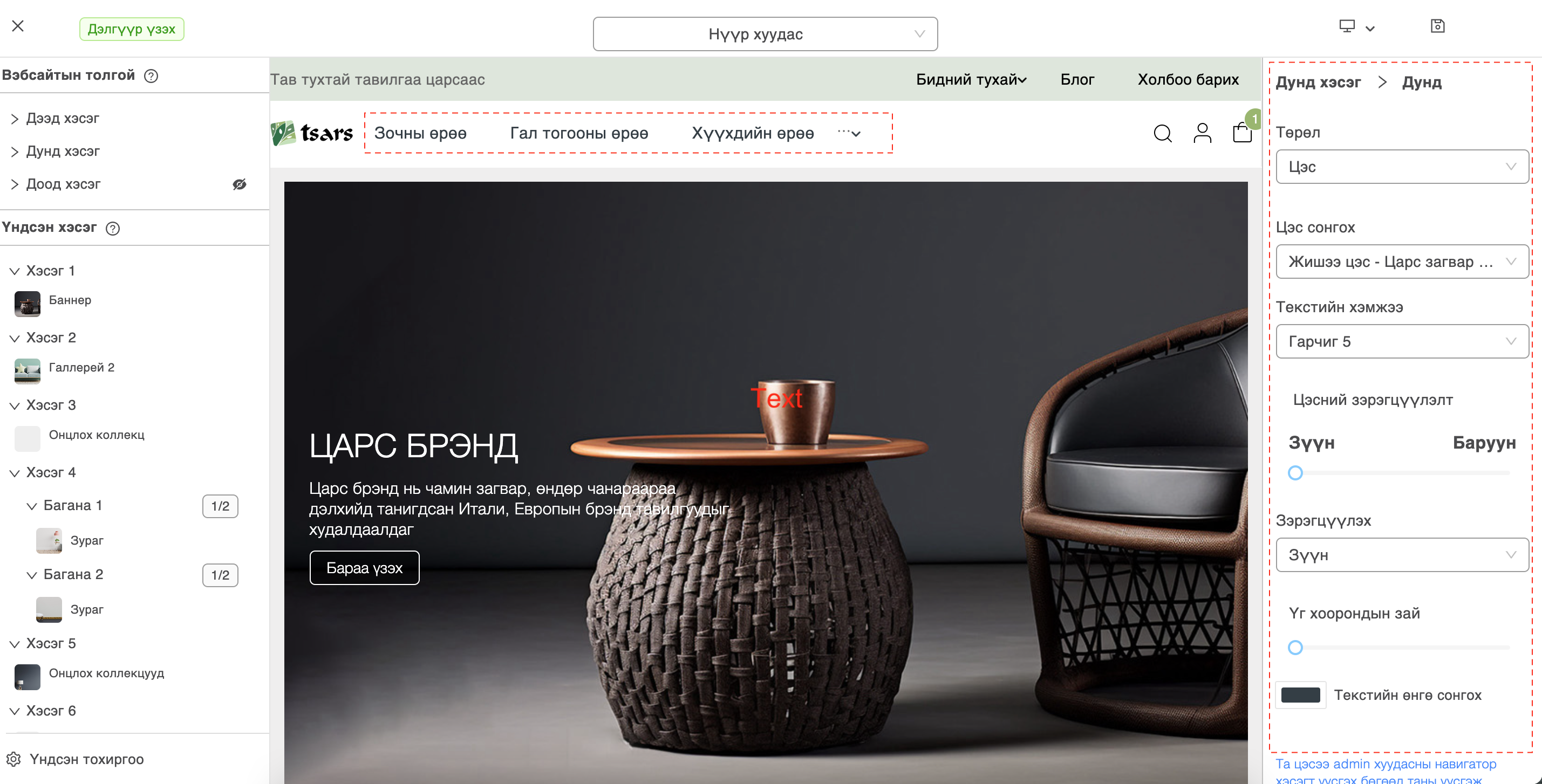The width and height of the screenshot is (1542, 784).
Task: Open the desktop device preview selector
Action: click(1356, 27)
